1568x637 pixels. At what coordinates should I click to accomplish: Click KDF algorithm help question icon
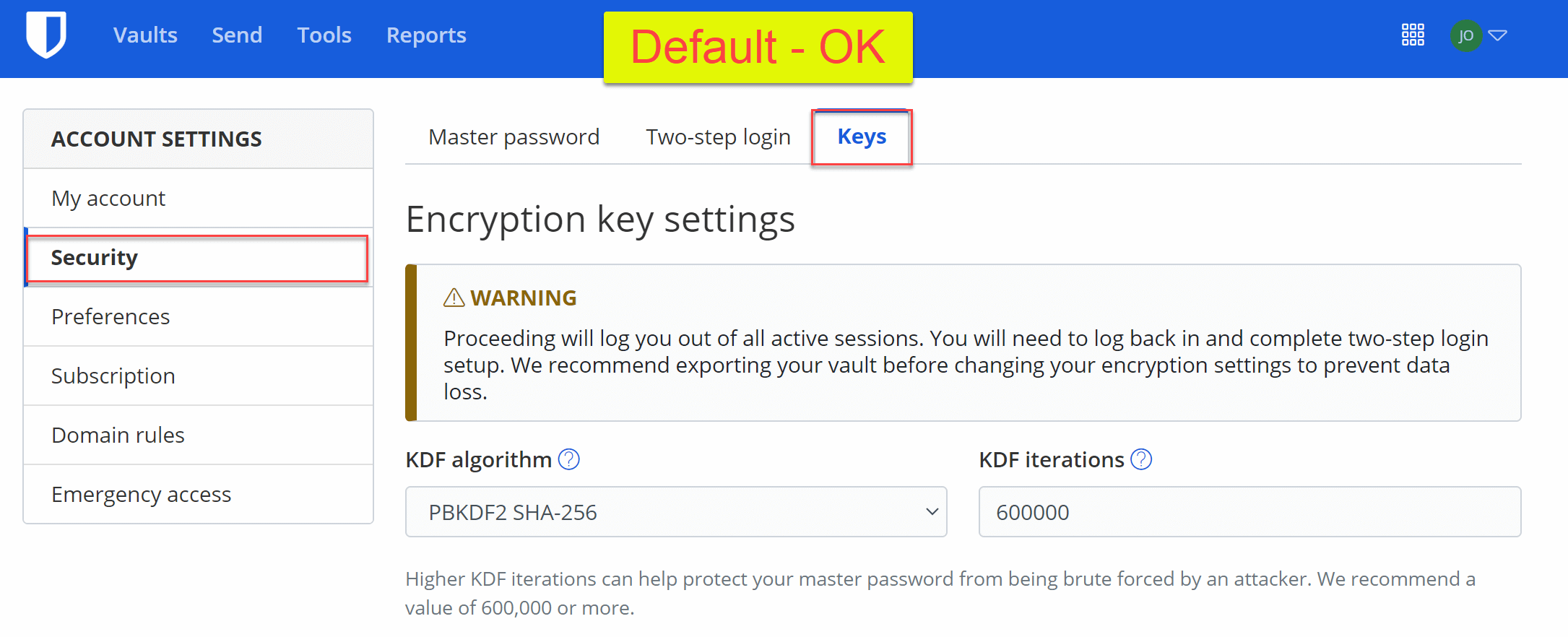pyautogui.click(x=569, y=459)
